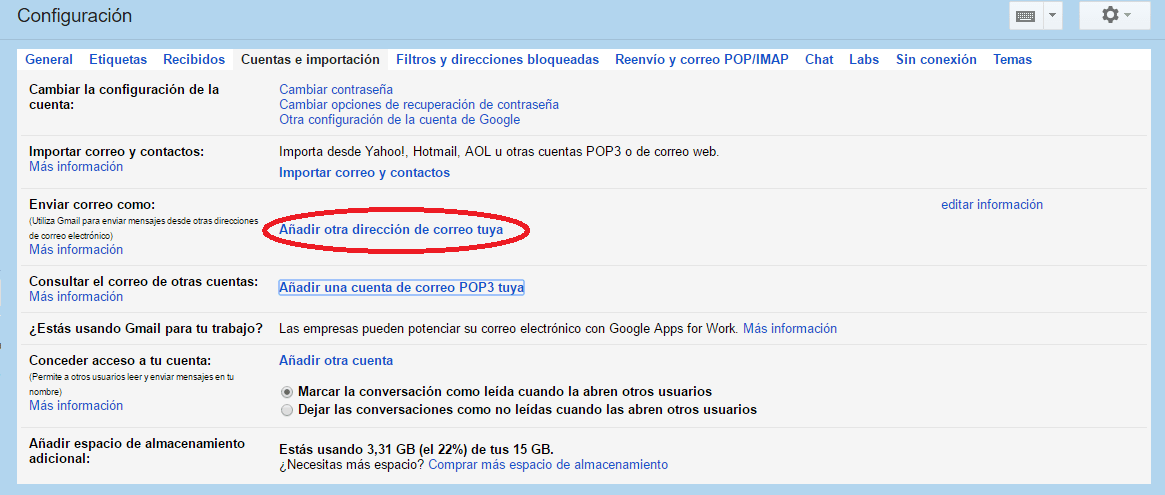Open the keyboard input method dropdown arrow

[1052, 16]
